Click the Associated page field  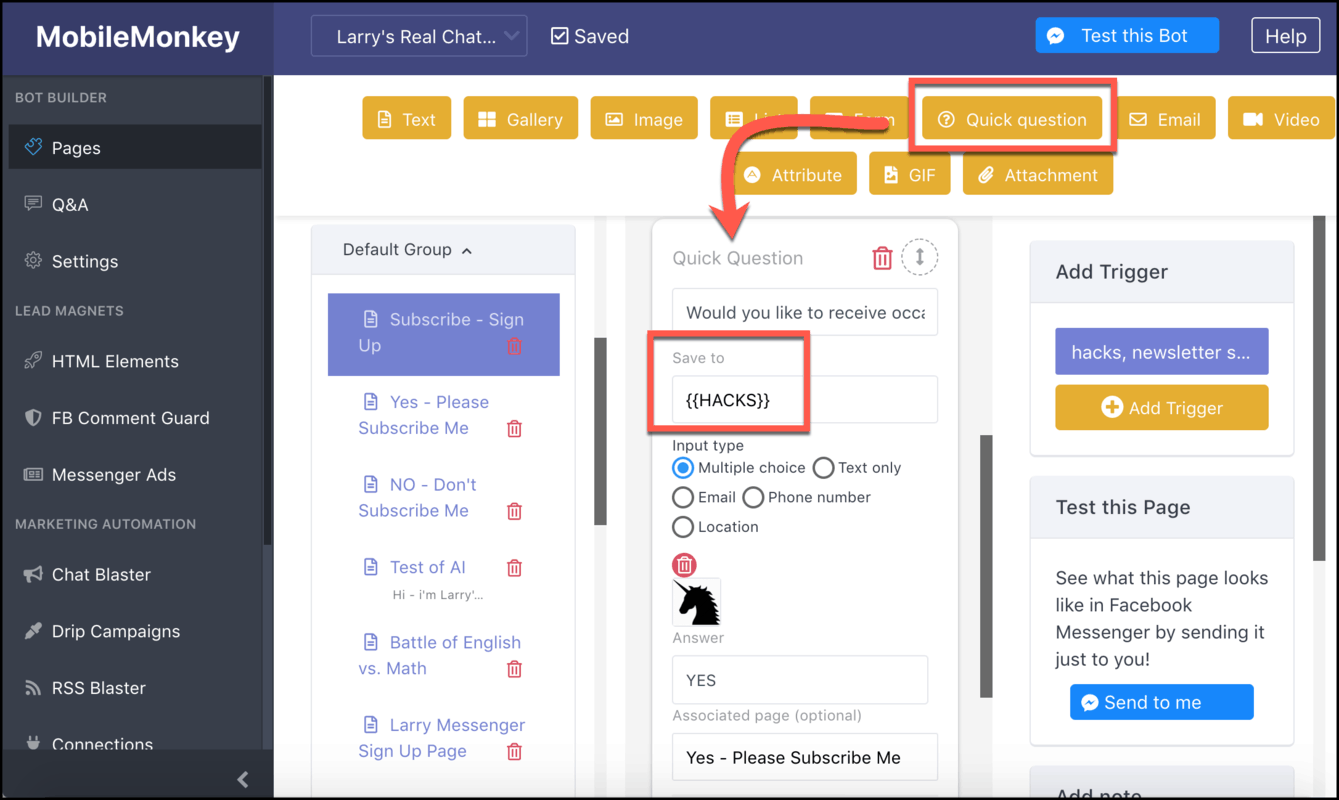(x=805, y=757)
